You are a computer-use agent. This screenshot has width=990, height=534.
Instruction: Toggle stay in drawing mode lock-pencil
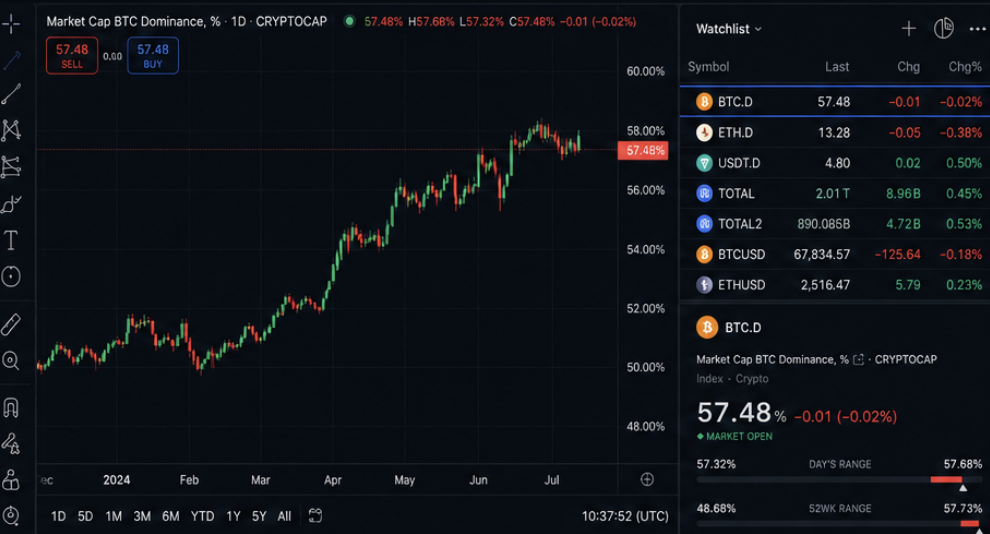[11, 444]
